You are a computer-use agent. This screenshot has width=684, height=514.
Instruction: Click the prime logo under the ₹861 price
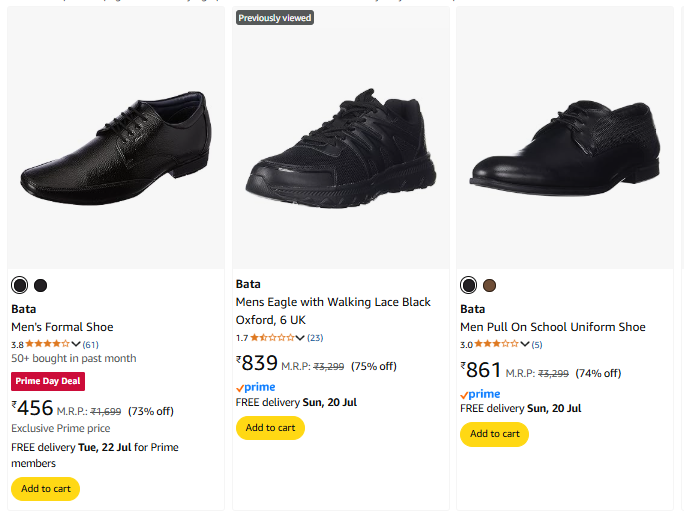(x=480, y=394)
